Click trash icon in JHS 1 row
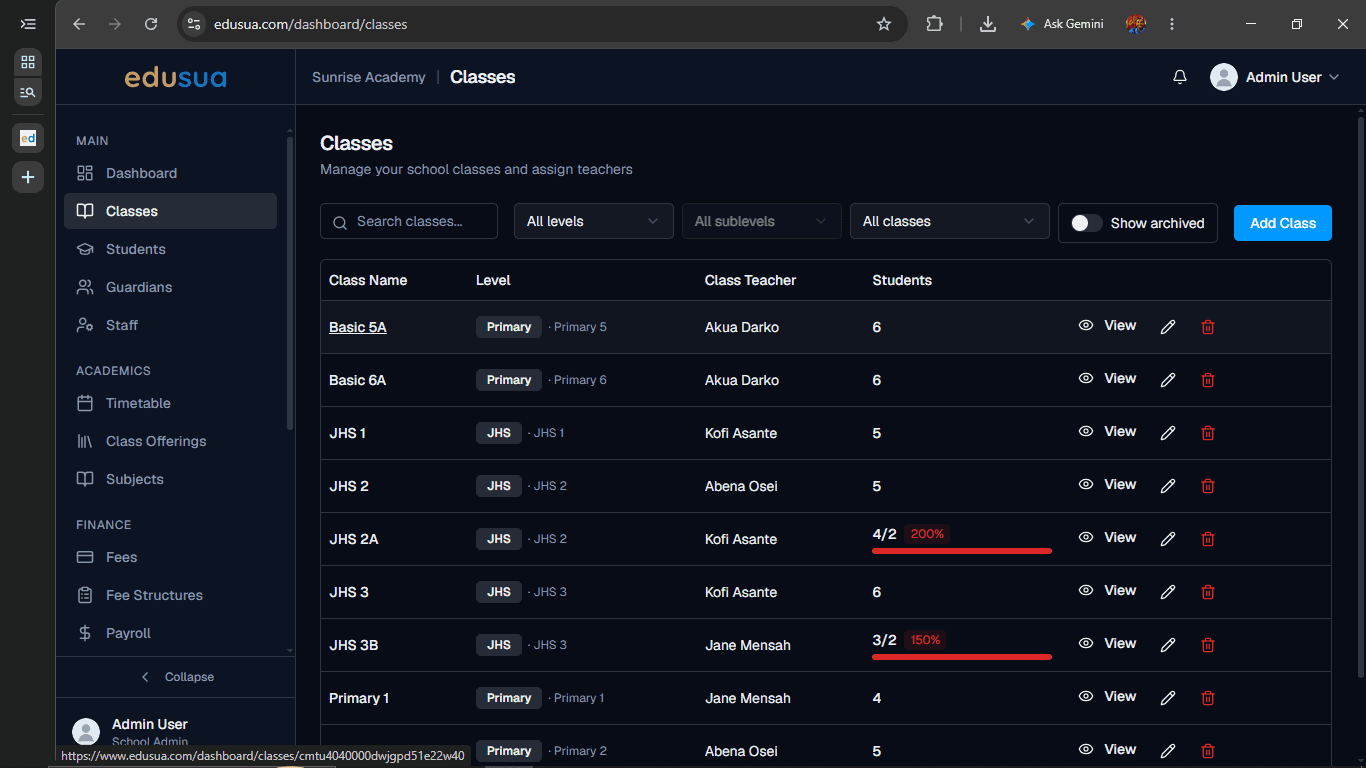Screen dimensions: 1366x768 tap(1207, 433)
